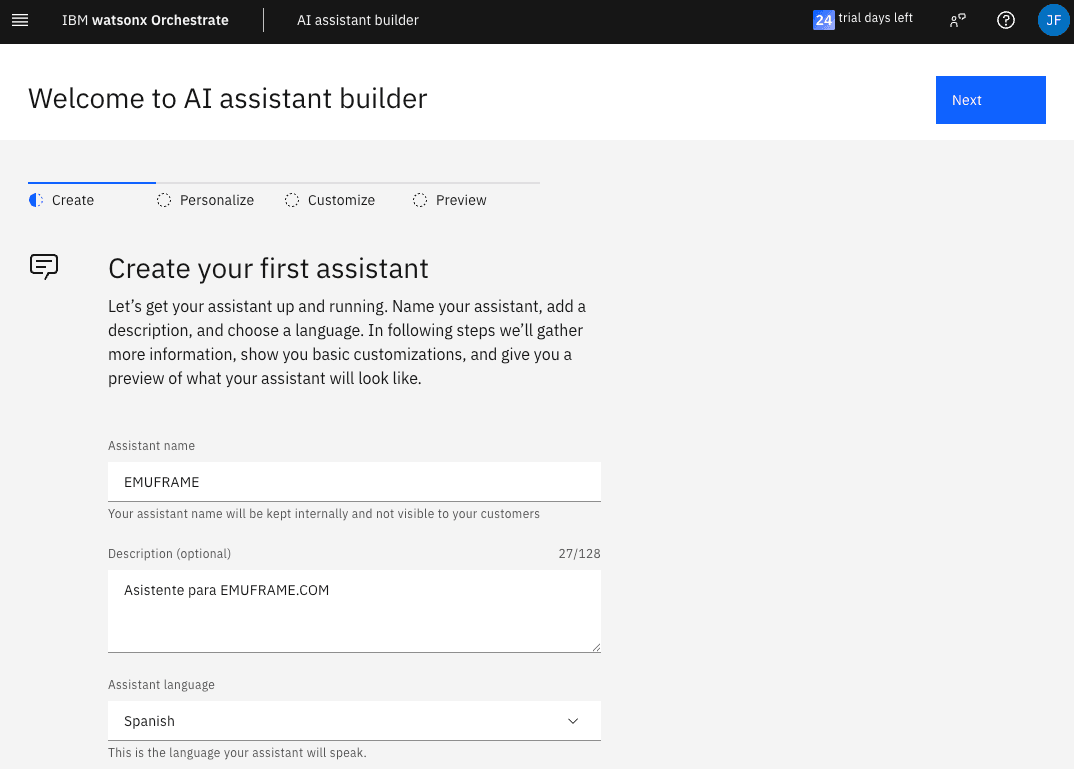
Task: Switch to the Preview step tab
Action: 461,200
